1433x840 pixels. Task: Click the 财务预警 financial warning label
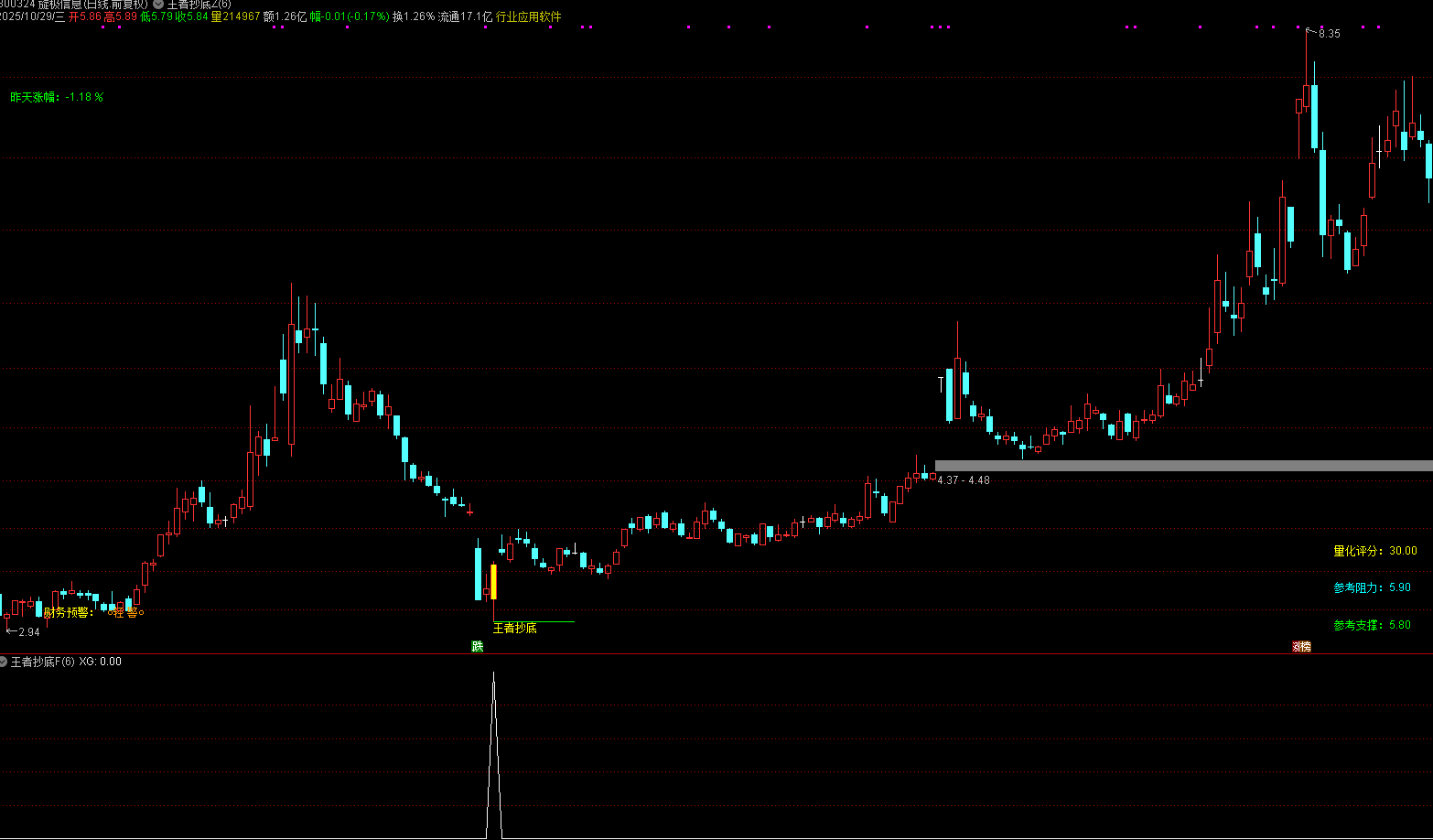click(69, 612)
